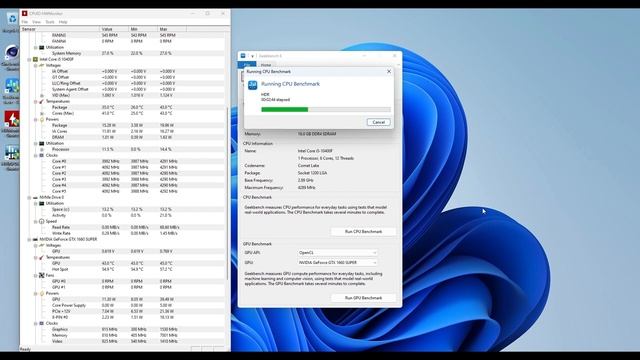Expand the Cores (Max) temperature row

click(x=42, y=113)
